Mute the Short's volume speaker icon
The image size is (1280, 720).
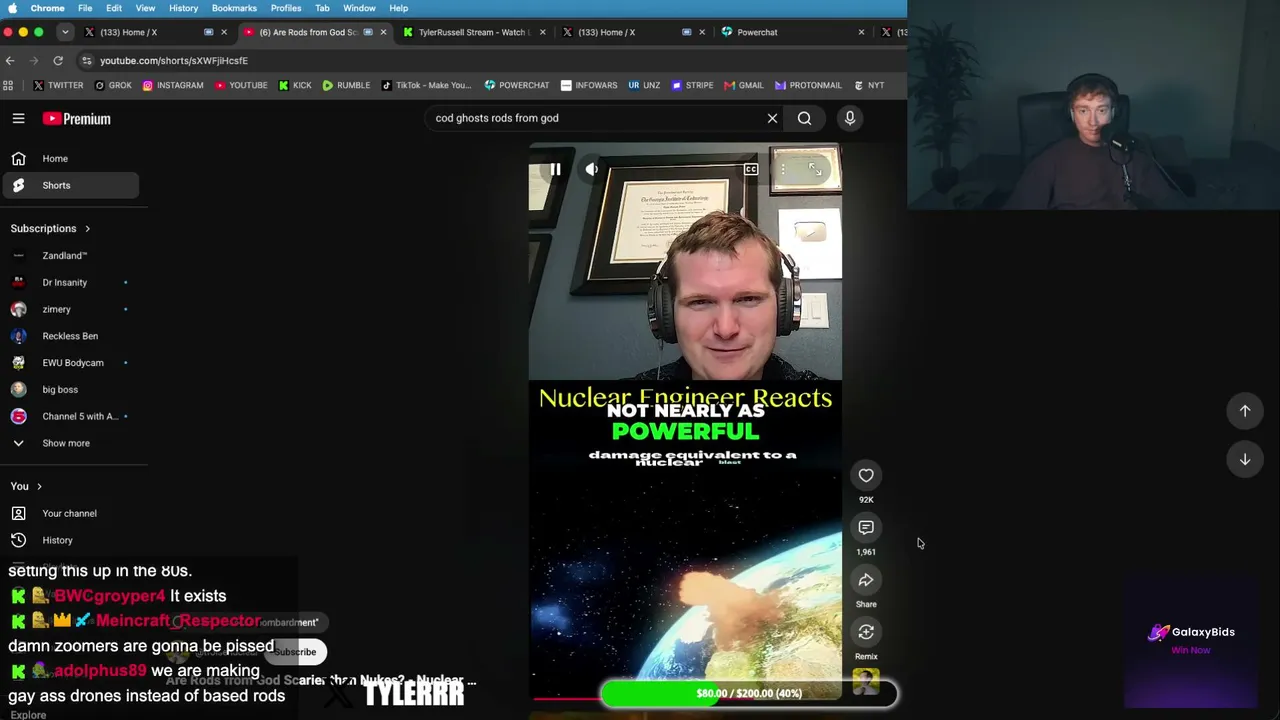tap(592, 169)
